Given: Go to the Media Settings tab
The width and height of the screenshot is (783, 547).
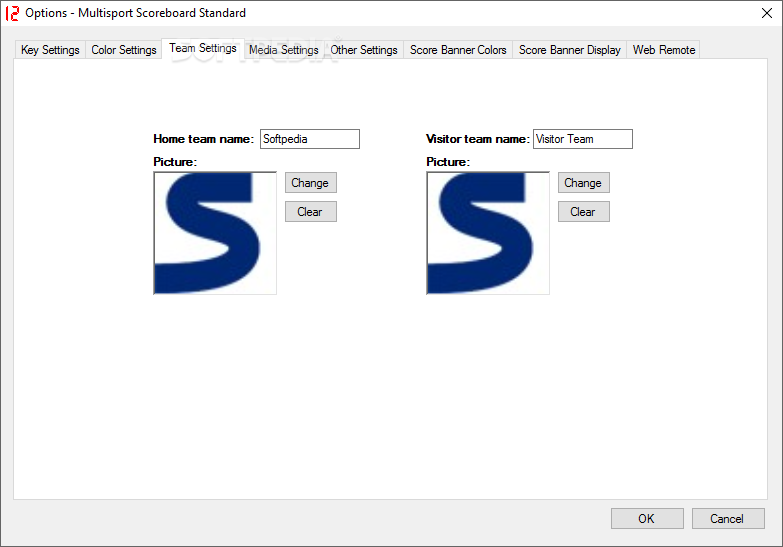Looking at the screenshot, I should coord(284,50).
